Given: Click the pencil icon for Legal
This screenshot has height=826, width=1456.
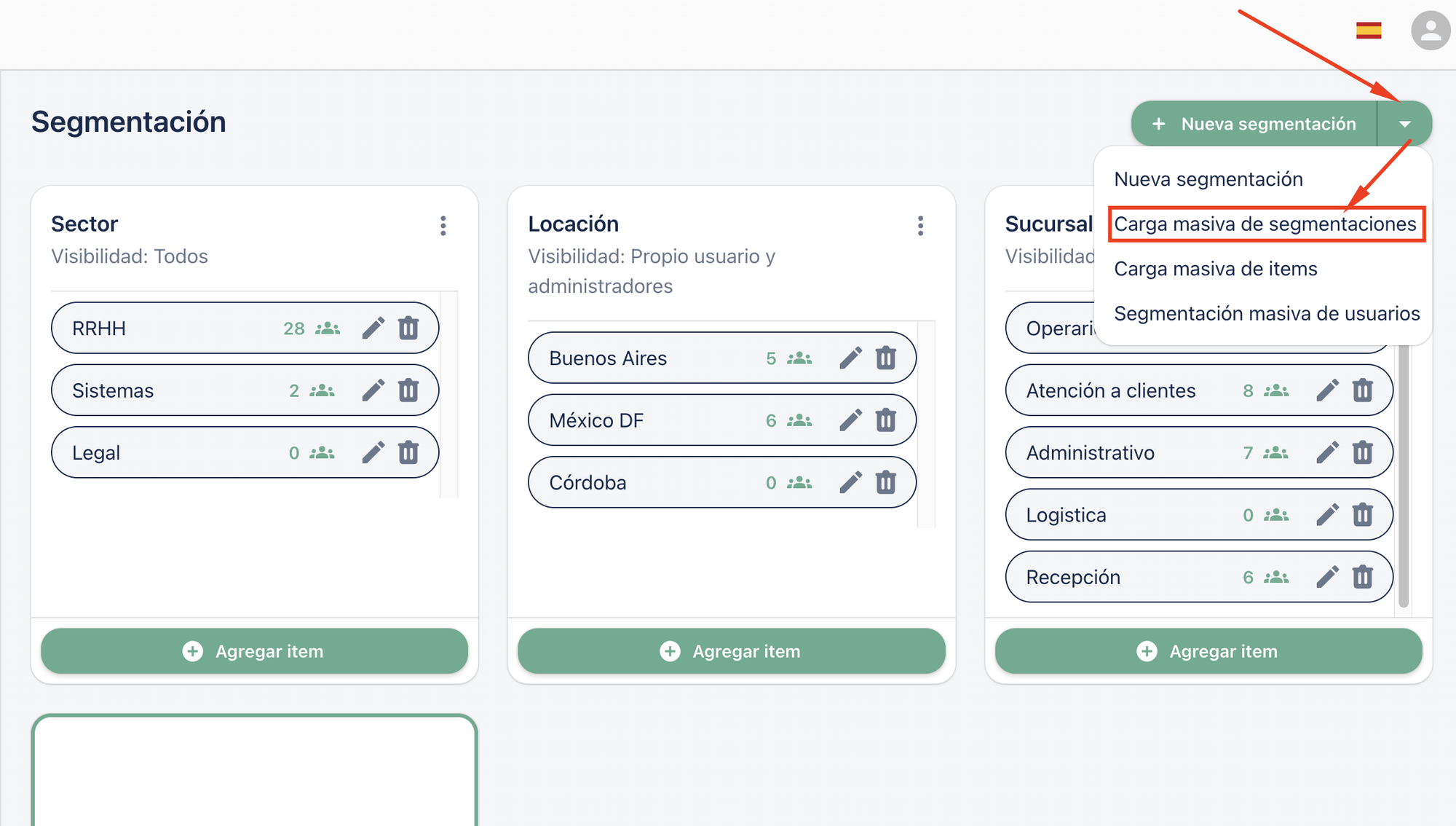Looking at the screenshot, I should 373,452.
